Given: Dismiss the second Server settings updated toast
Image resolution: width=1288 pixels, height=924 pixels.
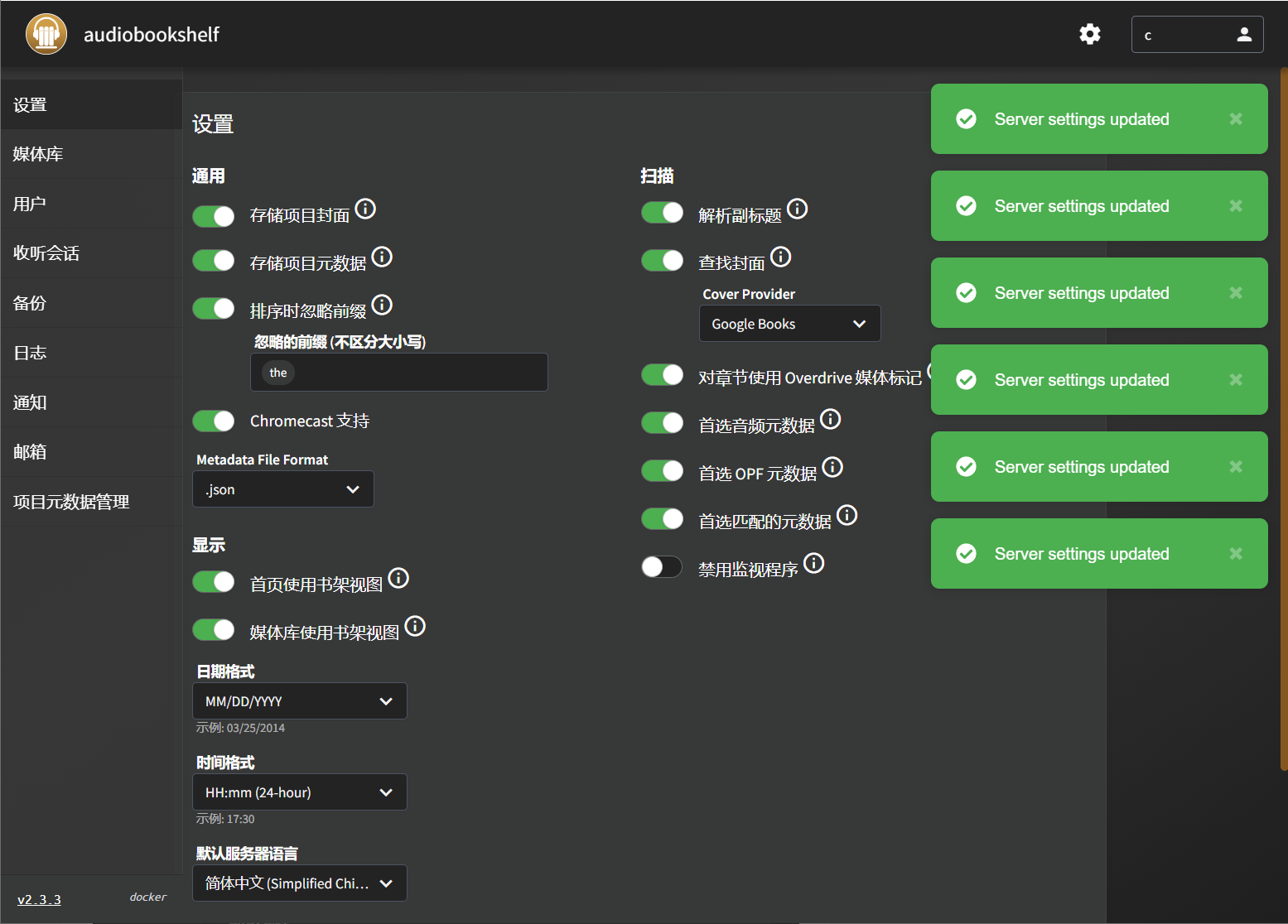Looking at the screenshot, I should pyautogui.click(x=1236, y=205).
